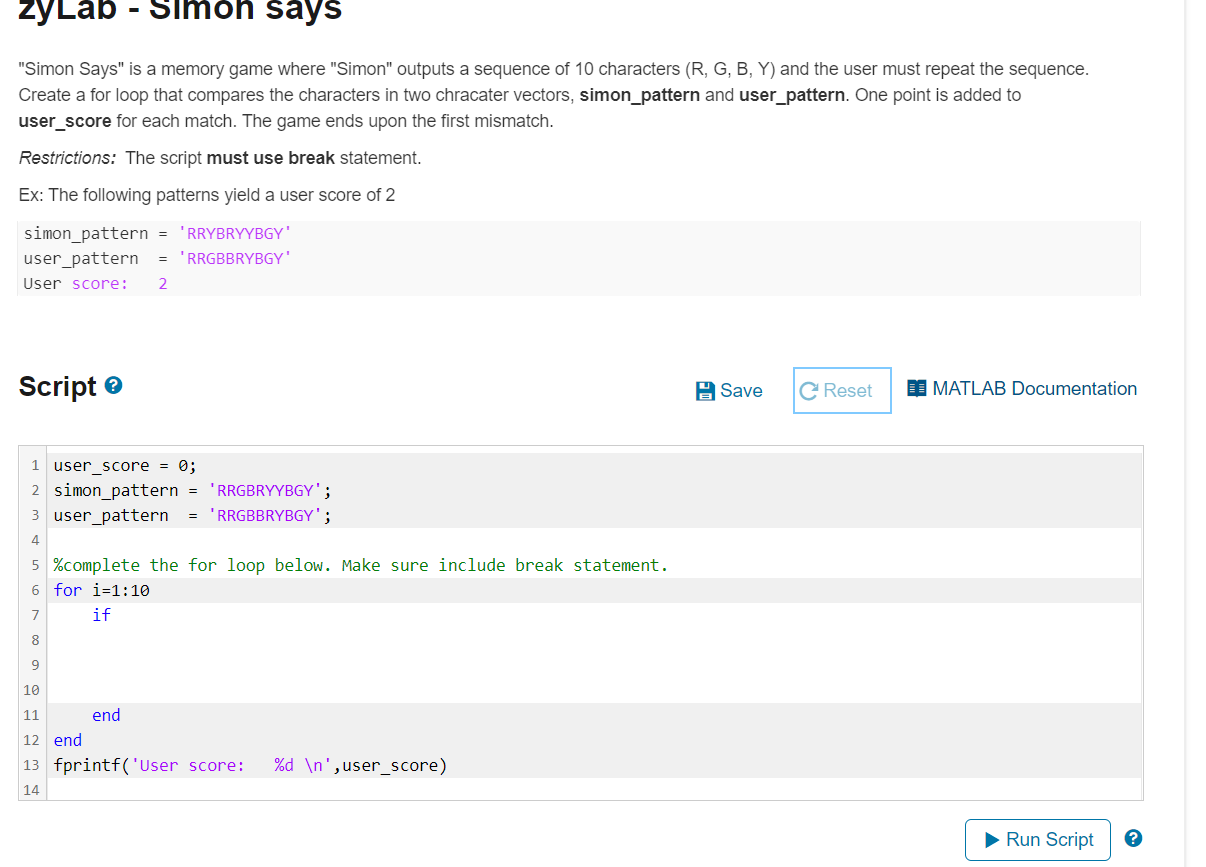
Task: Click the green comment on line 5
Action: point(360,565)
